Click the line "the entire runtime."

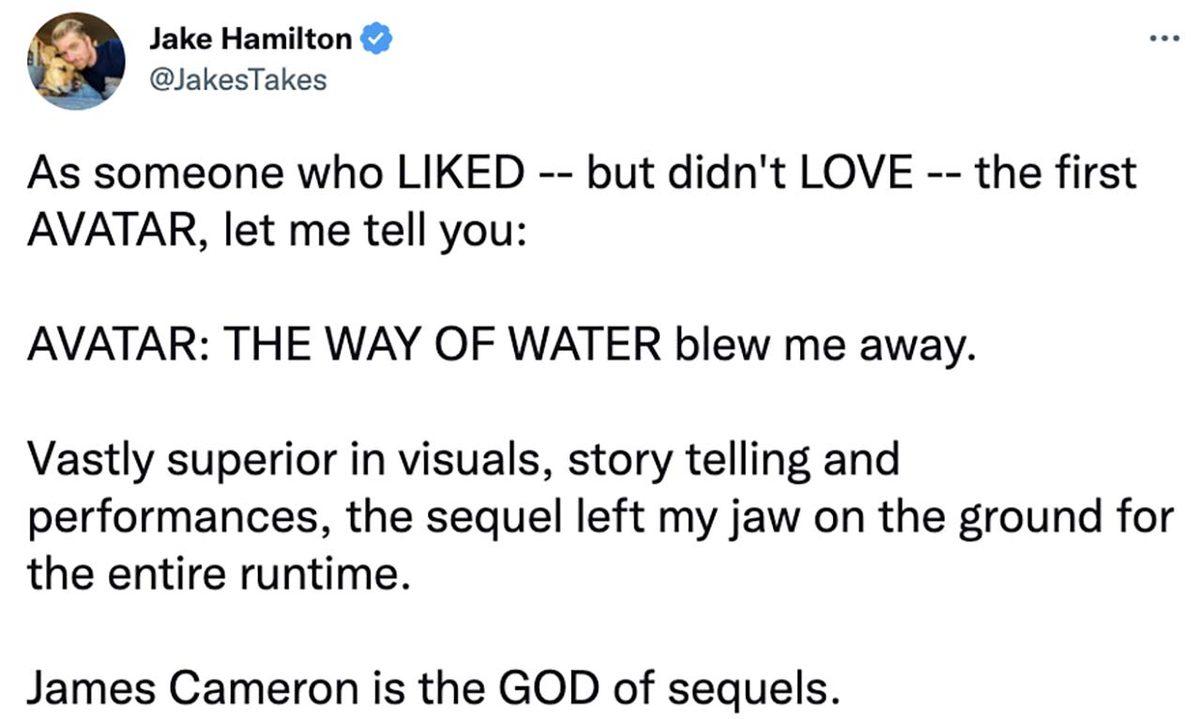click(x=216, y=576)
